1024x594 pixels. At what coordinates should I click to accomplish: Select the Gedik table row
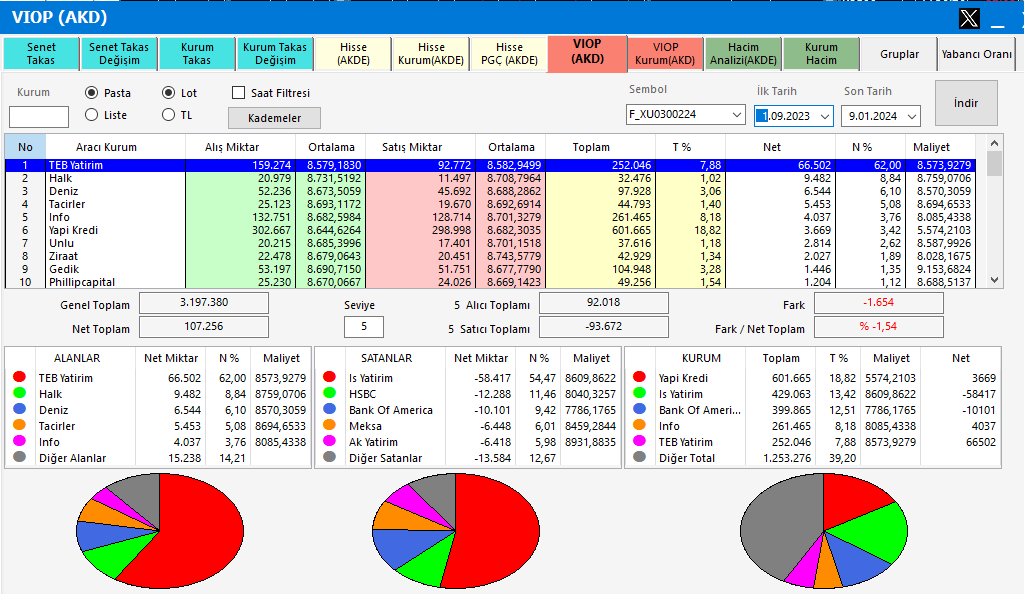(490, 269)
